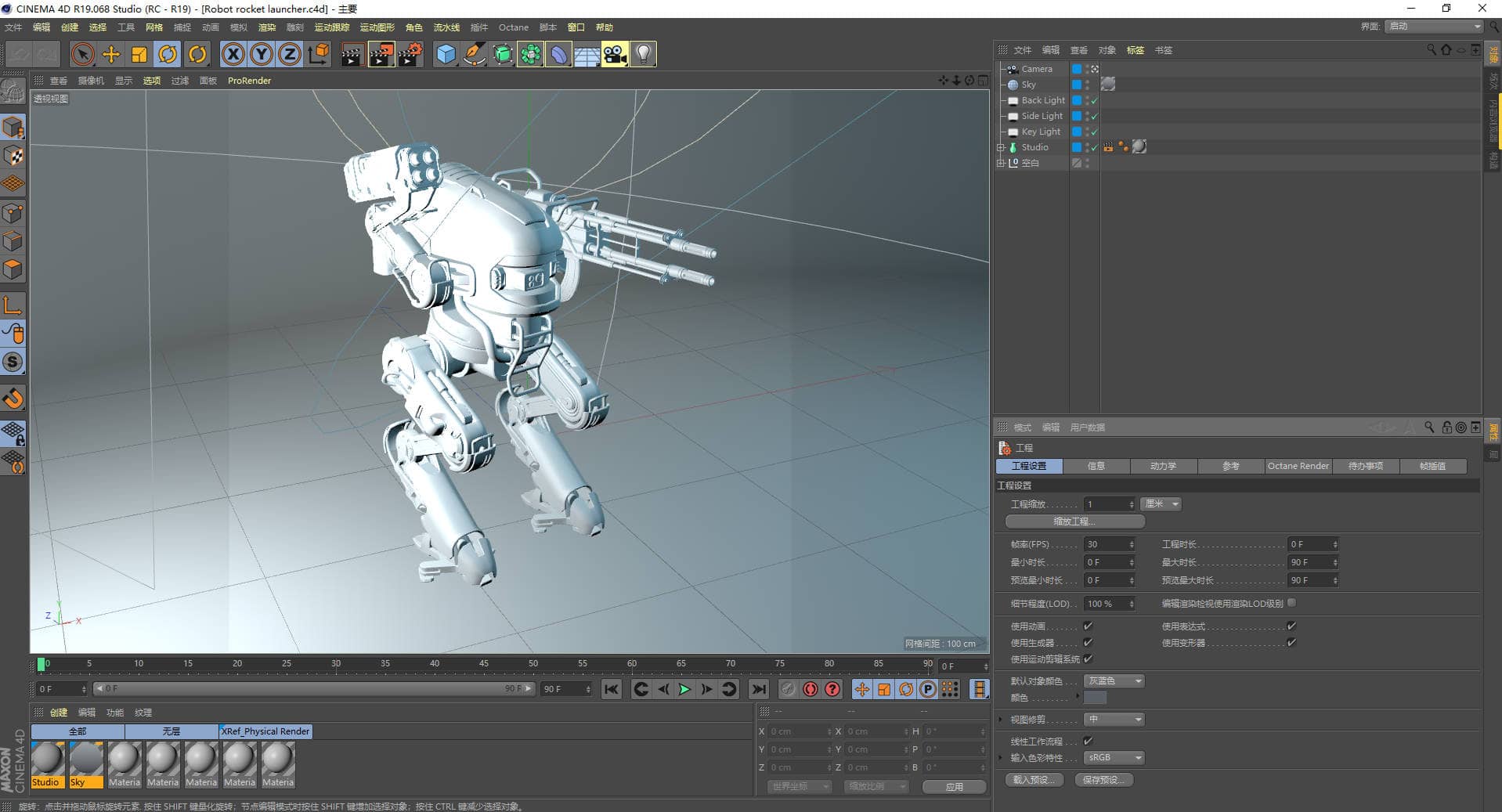The height and width of the screenshot is (812, 1502).
Task: Click the 载入预设 button
Action: click(1034, 780)
